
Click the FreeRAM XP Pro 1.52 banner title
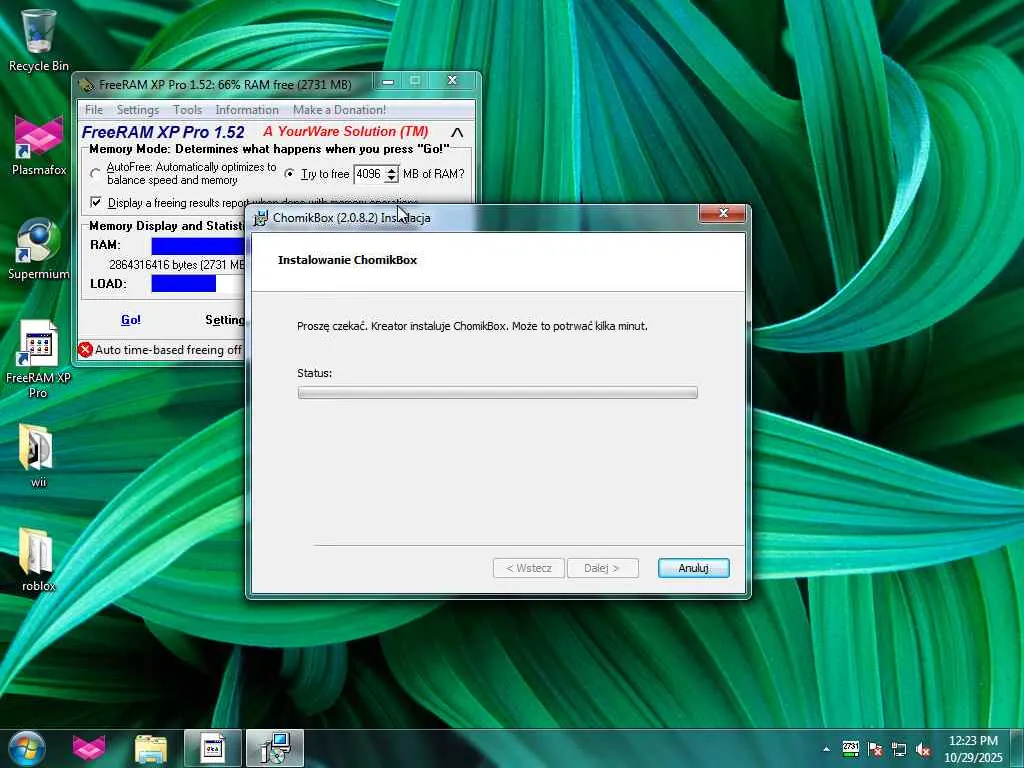click(x=163, y=132)
